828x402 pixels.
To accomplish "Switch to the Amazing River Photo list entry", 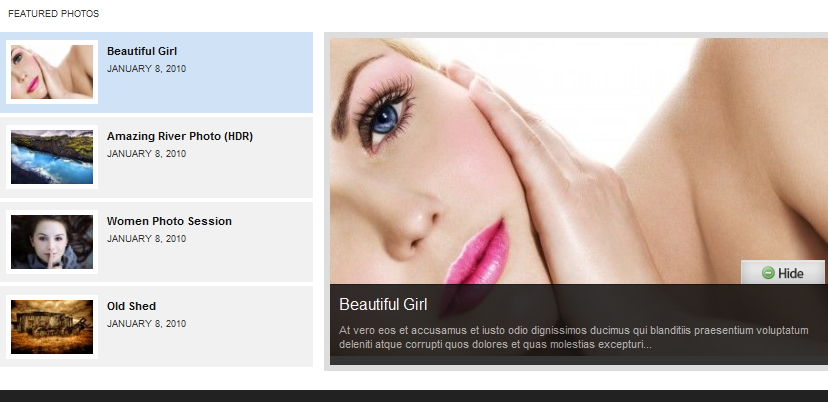I will [156, 157].
